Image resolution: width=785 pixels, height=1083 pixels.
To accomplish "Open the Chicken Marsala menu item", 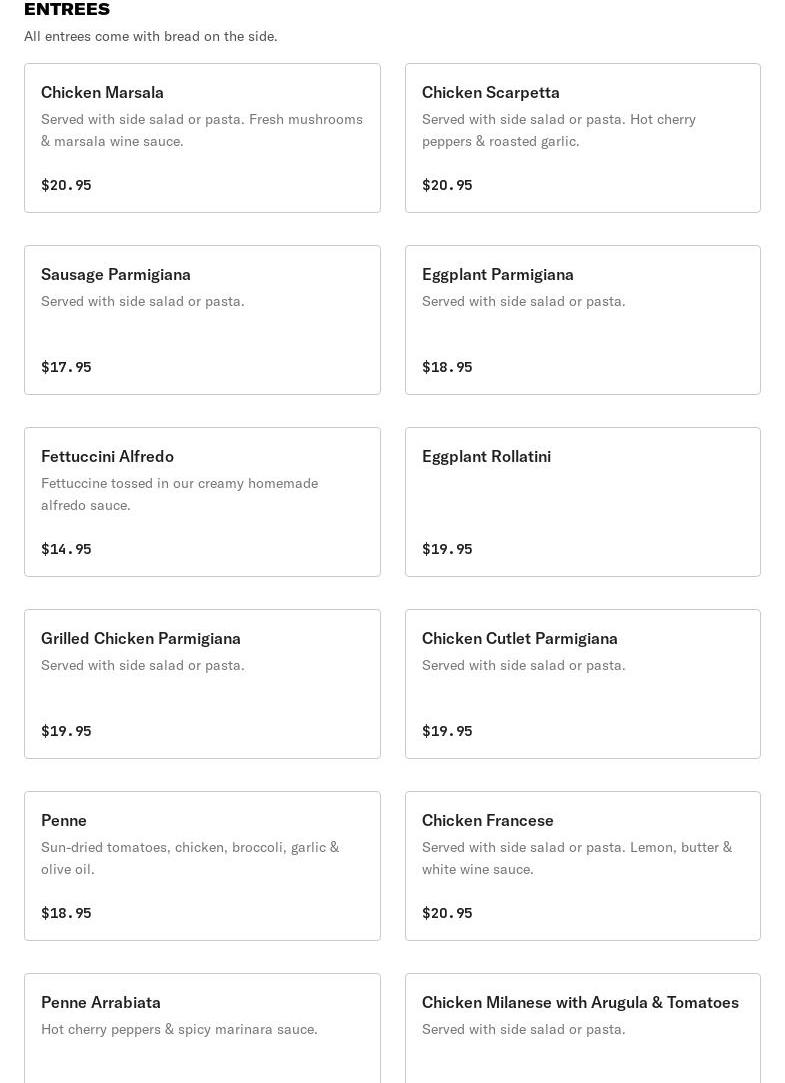I will click(202, 138).
